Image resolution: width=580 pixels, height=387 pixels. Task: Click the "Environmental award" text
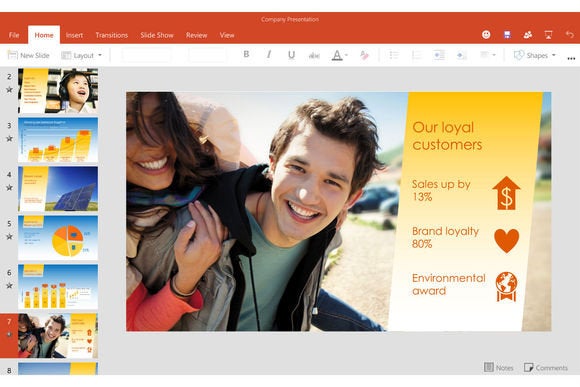(448, 284)
